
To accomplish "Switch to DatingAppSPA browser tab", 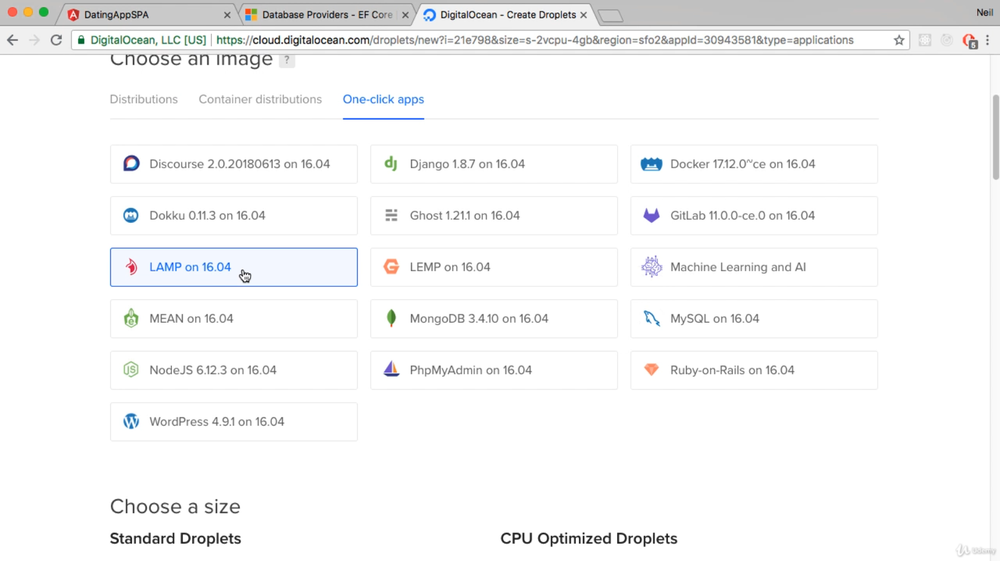I will [148, 15].
